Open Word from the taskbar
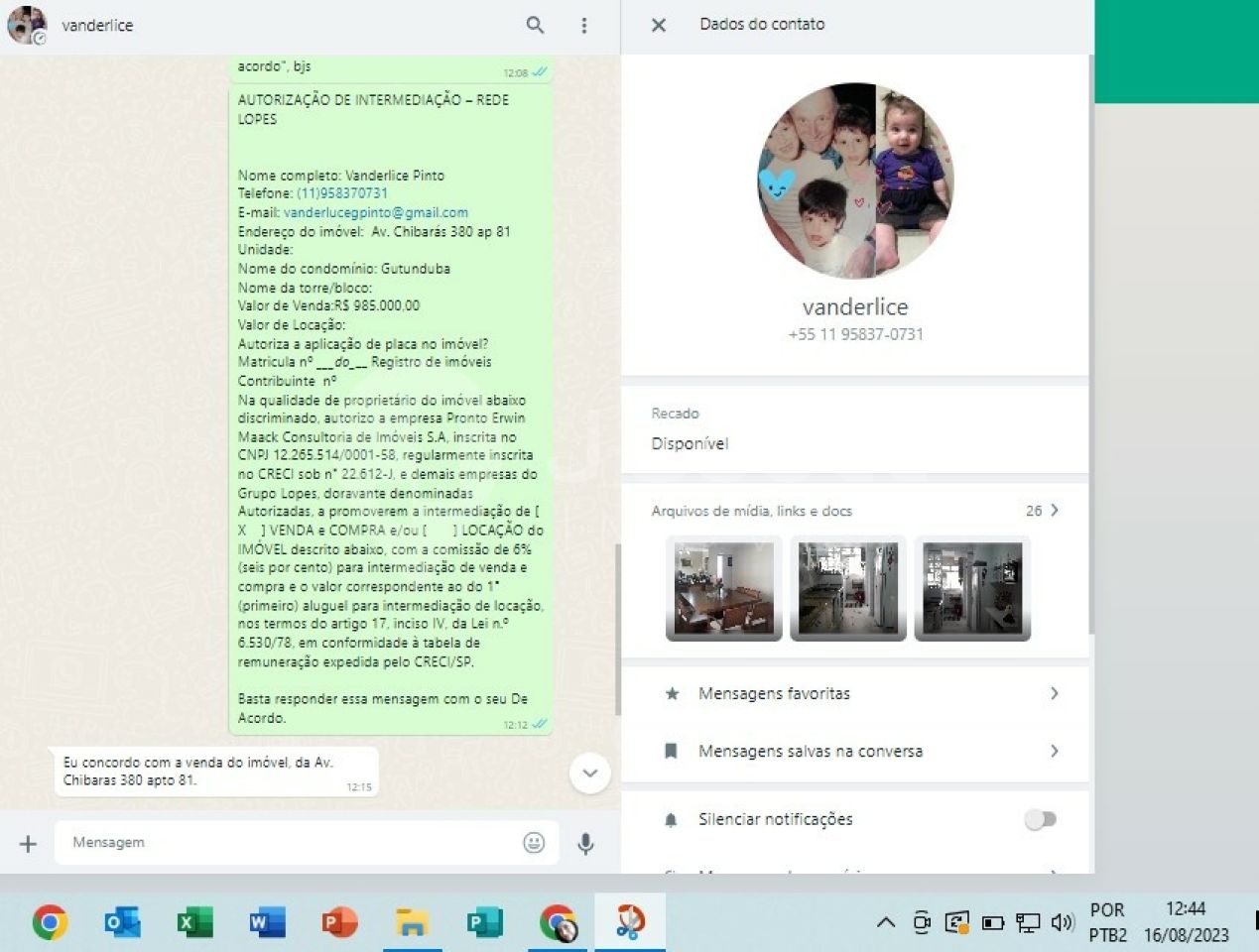 tap(267, 922)
